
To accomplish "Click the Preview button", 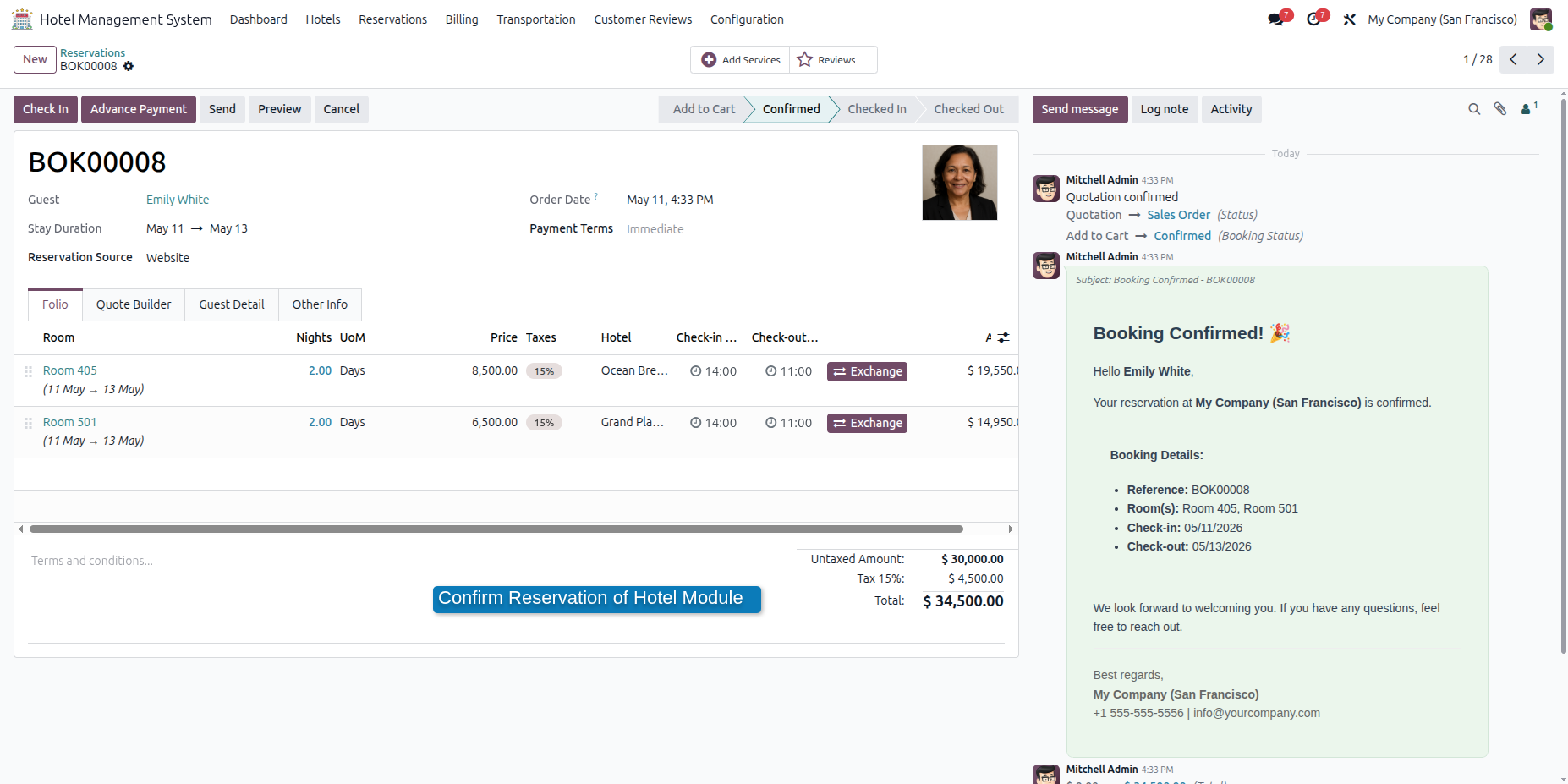I will click(280, 109).
